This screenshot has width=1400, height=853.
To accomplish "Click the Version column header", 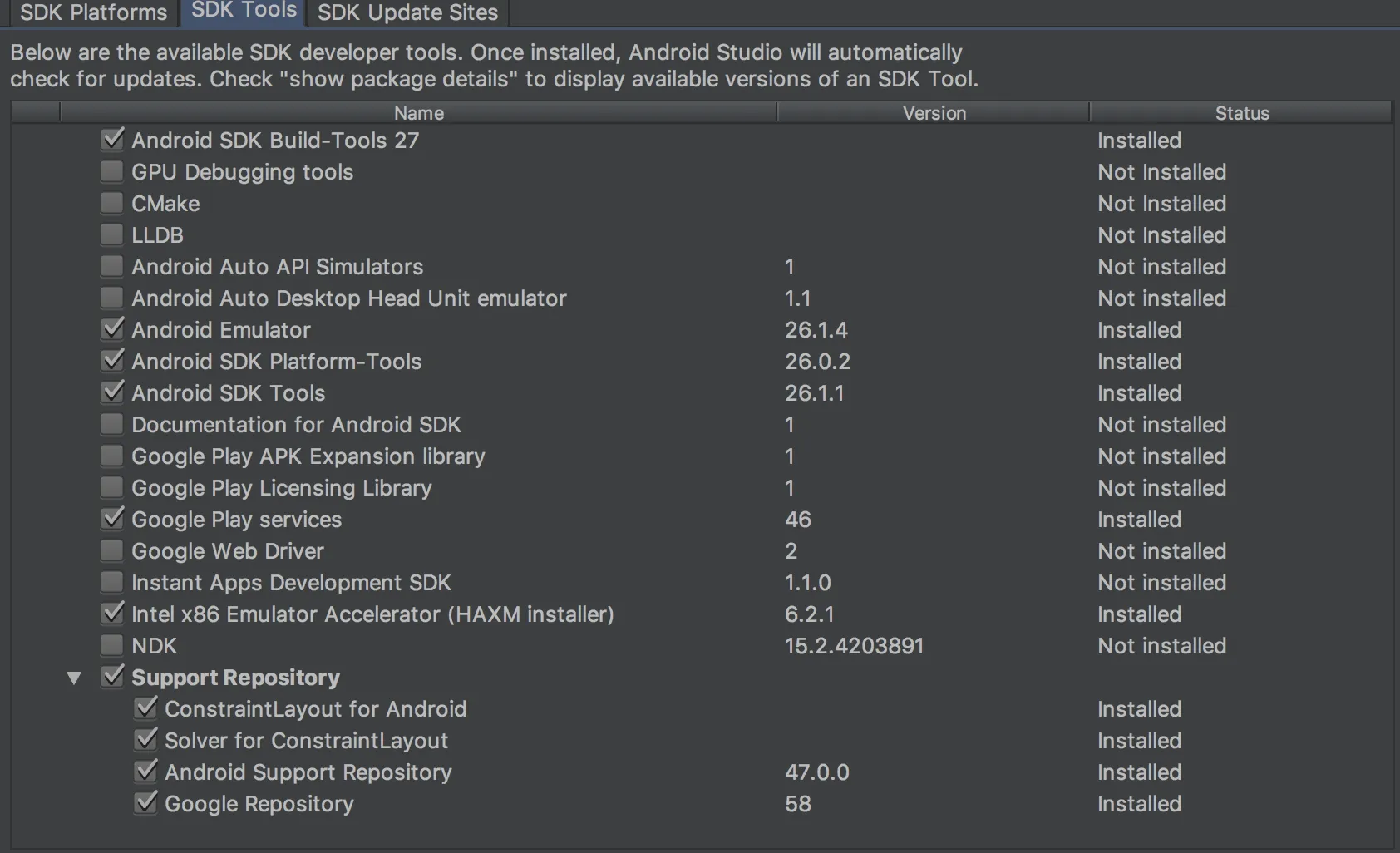I will pos(934,113).
